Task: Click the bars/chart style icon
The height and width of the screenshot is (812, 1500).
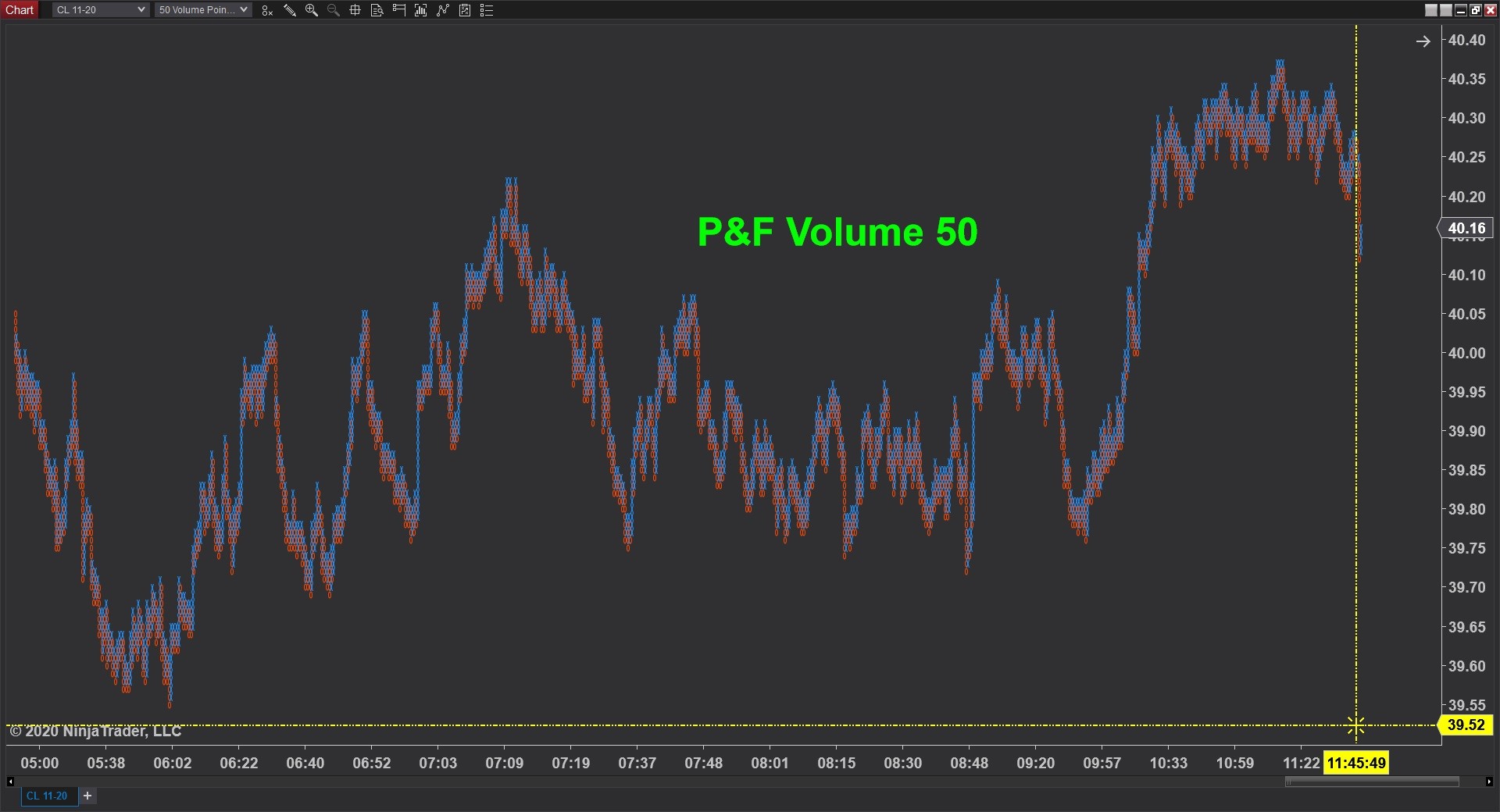Action: point(267,10)
